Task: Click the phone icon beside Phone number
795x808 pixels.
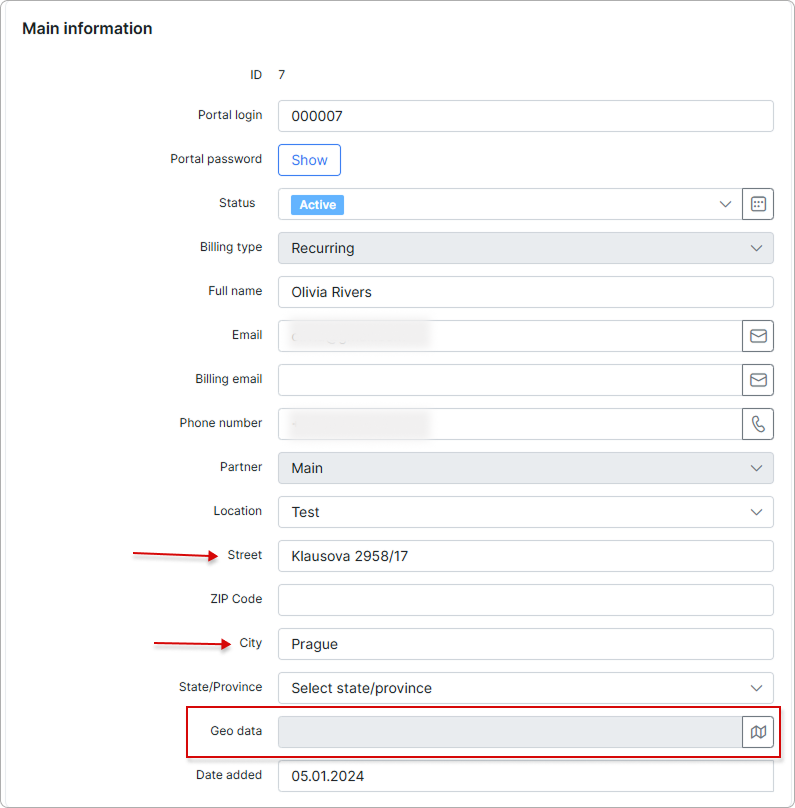Action: (x=758, y=424)
